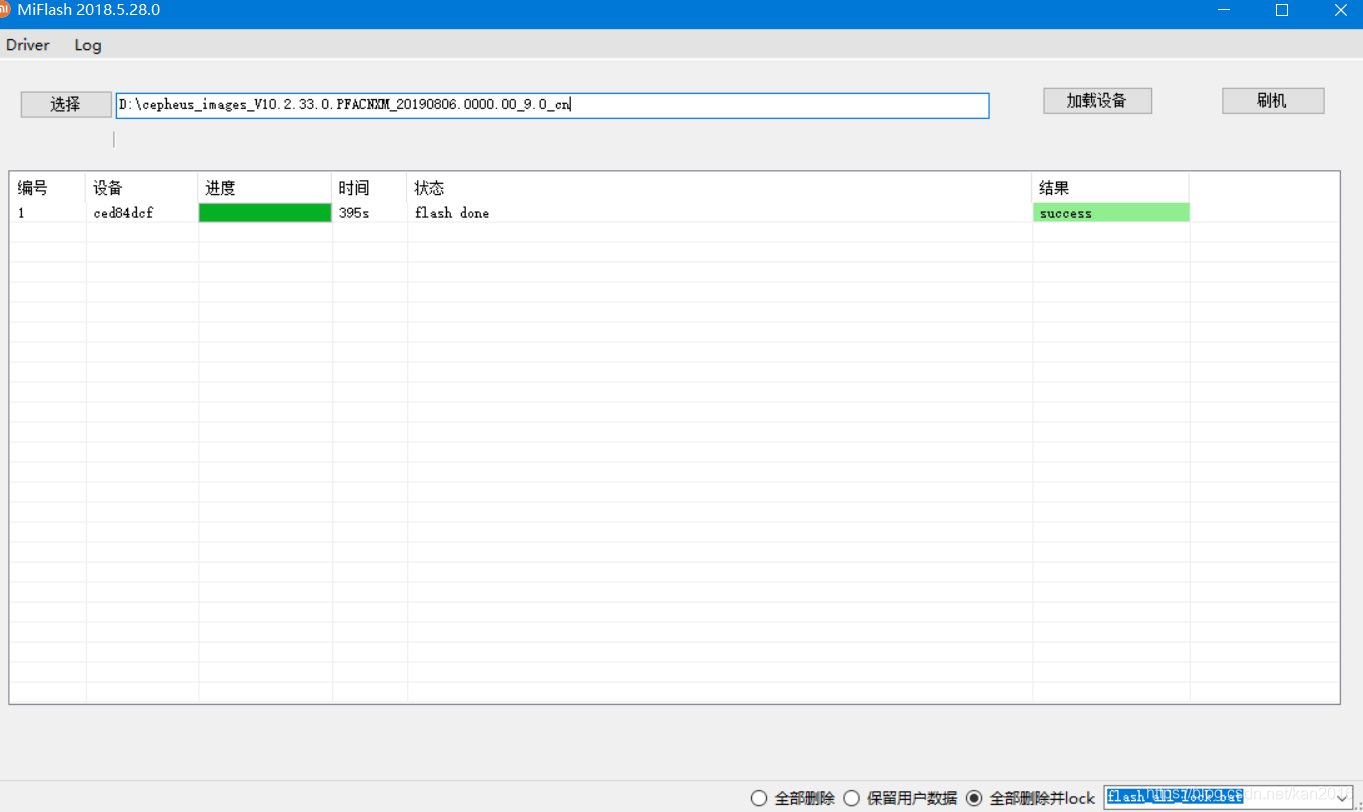Click row number 1 cell
The image size is (1363, 812).
click(x=21, y=213)
